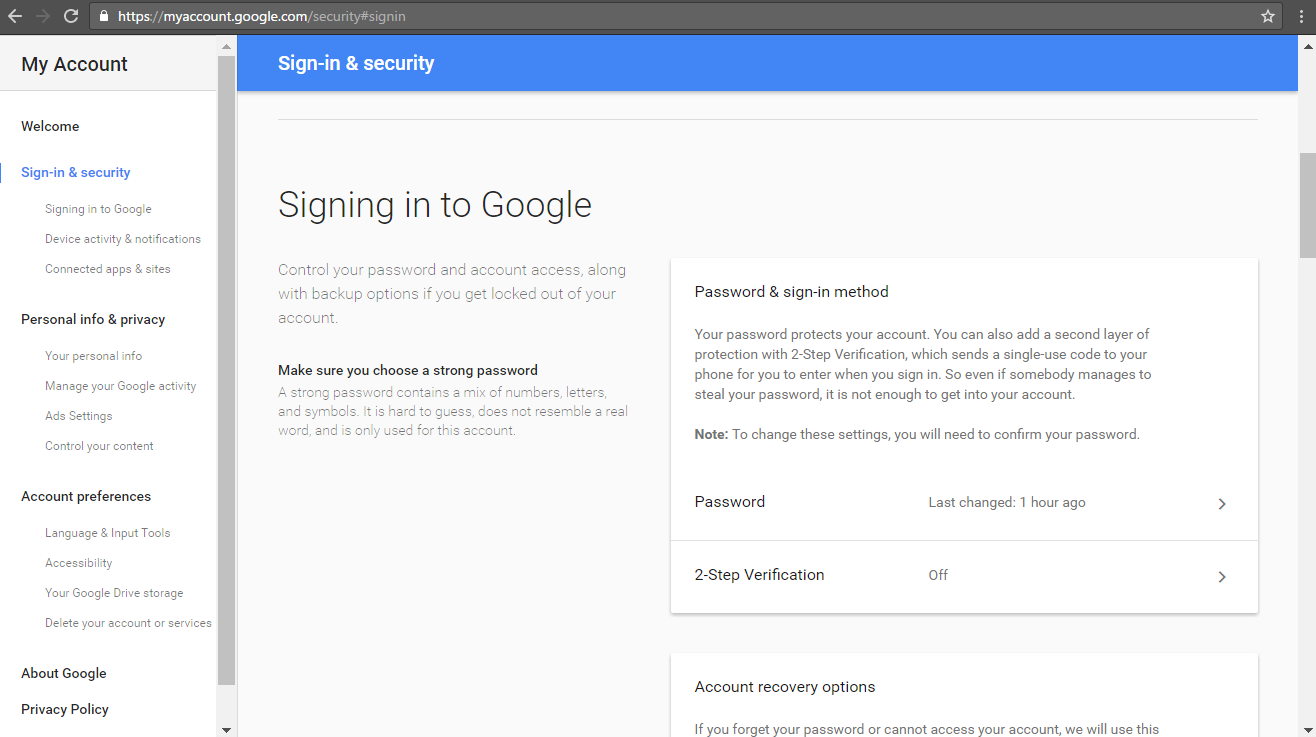Open Password row chevron arrow
Screen dimensions: 1316x737
1222,504
